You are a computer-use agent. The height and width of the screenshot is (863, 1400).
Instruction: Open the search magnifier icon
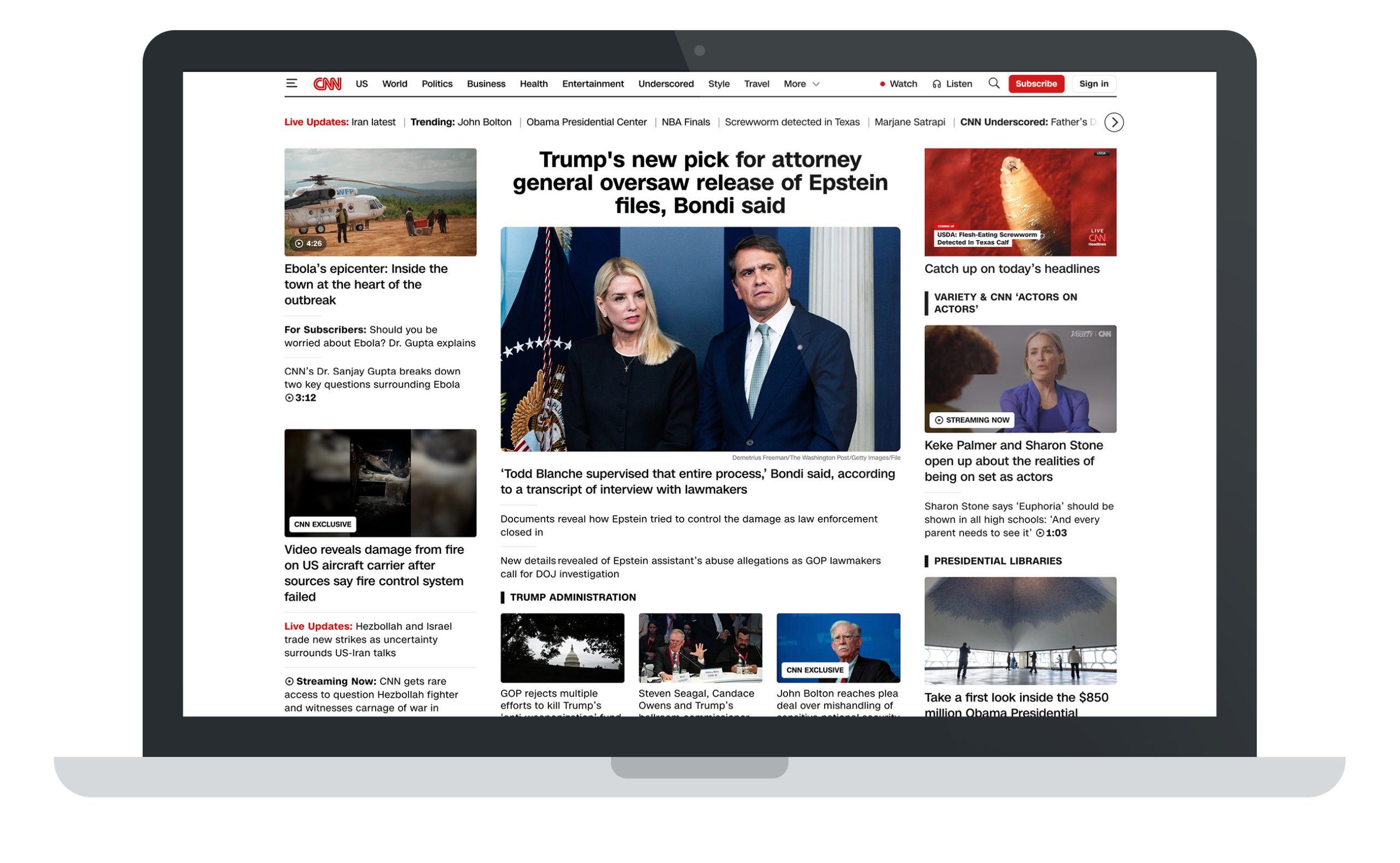(994, 83)
